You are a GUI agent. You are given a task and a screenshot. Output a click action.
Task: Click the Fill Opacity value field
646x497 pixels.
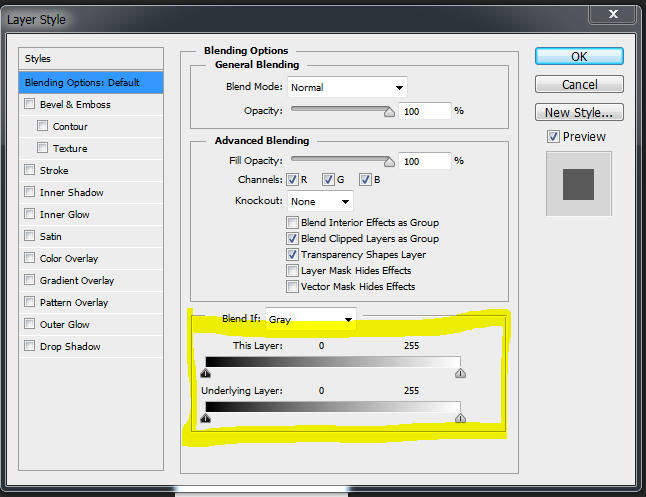425,161
